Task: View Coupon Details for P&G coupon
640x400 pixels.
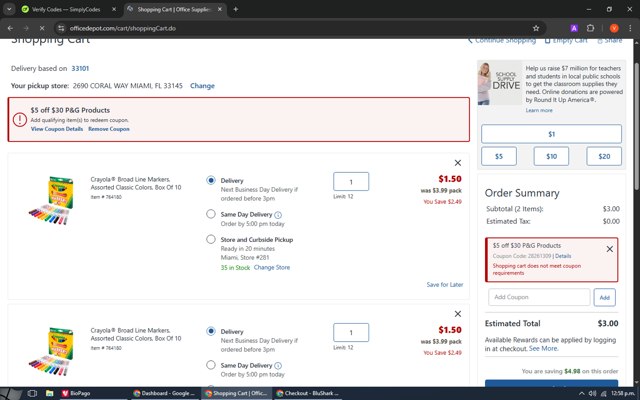Action: coord(57,129)
